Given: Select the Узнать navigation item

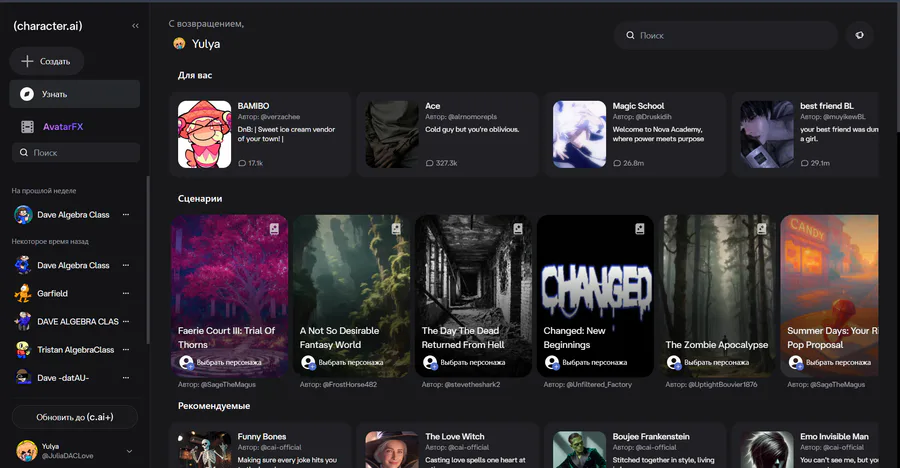Looking at the screenshot, I should (74, 94).
